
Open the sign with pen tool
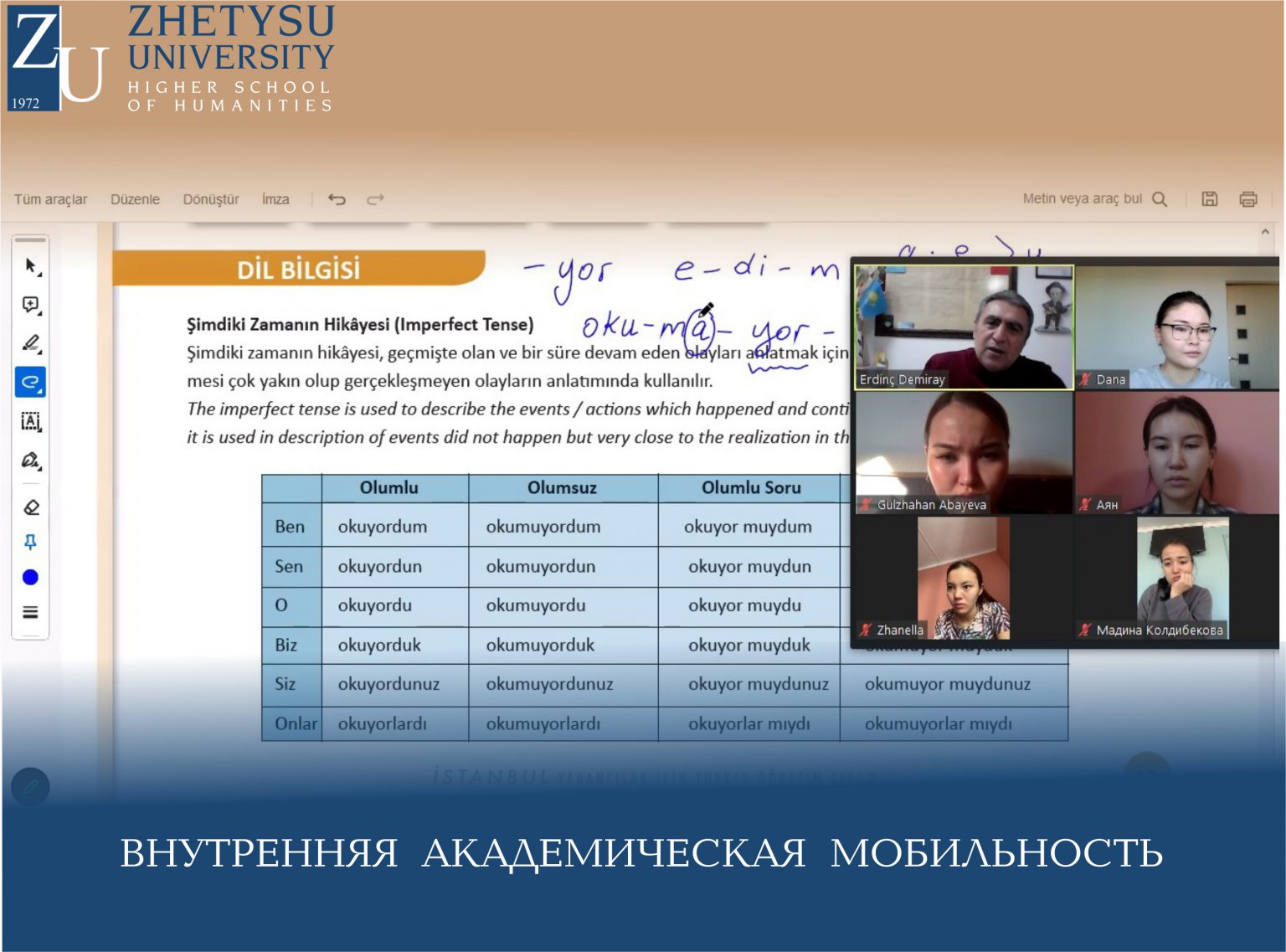coord(31,461)
